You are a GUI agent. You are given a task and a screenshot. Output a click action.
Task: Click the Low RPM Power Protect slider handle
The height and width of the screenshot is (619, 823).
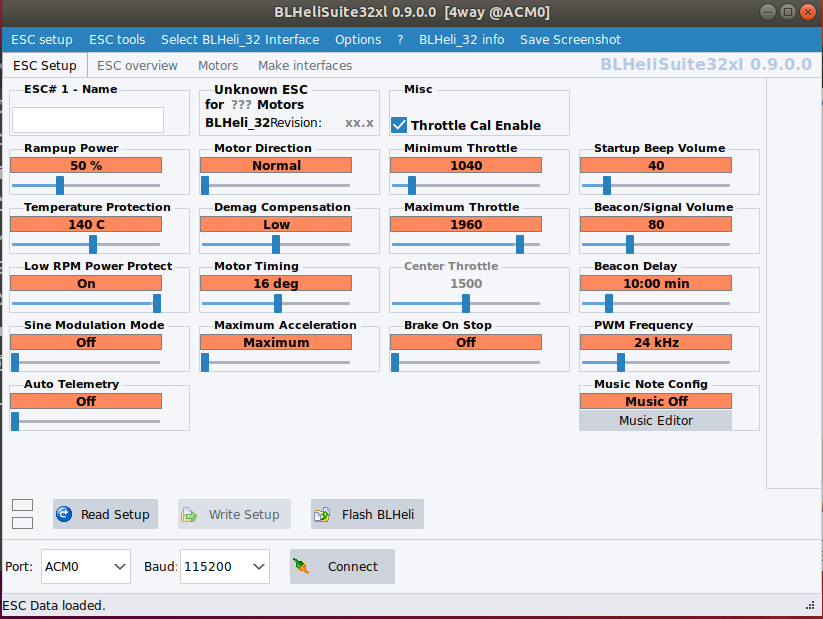(x=156, y=303)
